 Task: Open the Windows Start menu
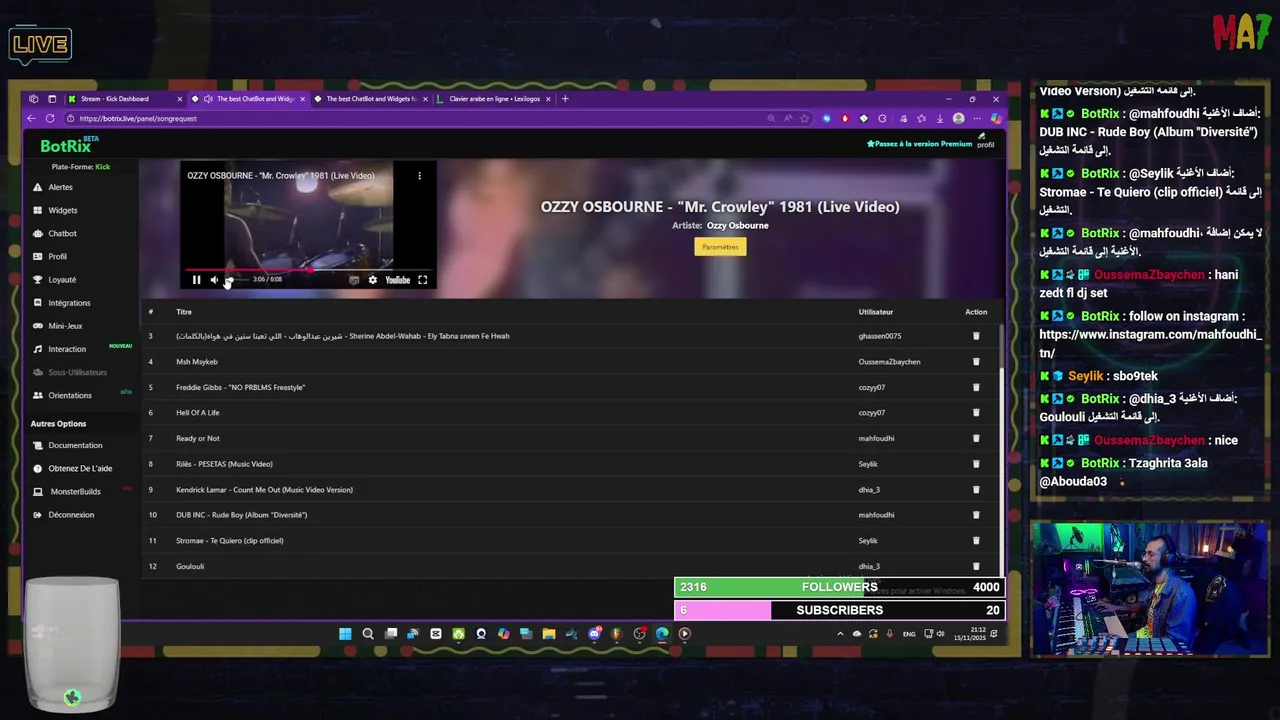pos(345,634)
